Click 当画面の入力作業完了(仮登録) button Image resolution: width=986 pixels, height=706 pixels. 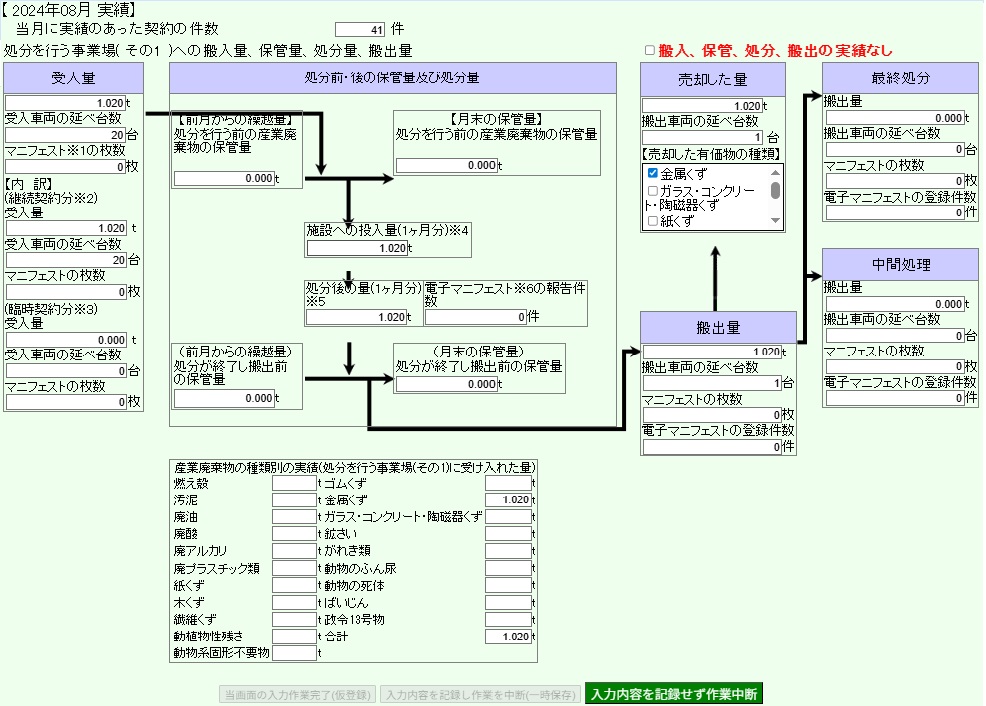pos(297,695)
